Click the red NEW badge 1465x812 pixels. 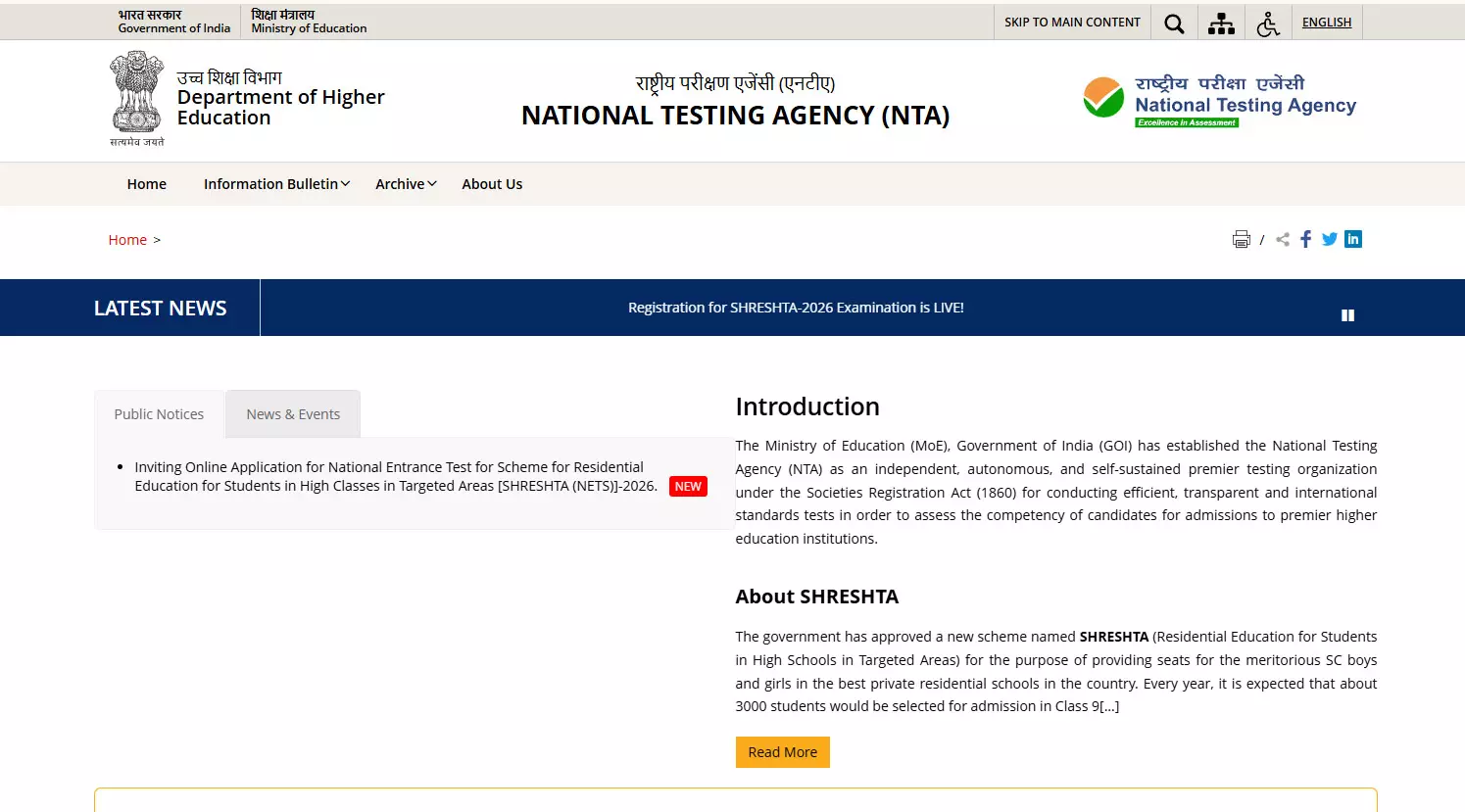click(x=688, y=487)
